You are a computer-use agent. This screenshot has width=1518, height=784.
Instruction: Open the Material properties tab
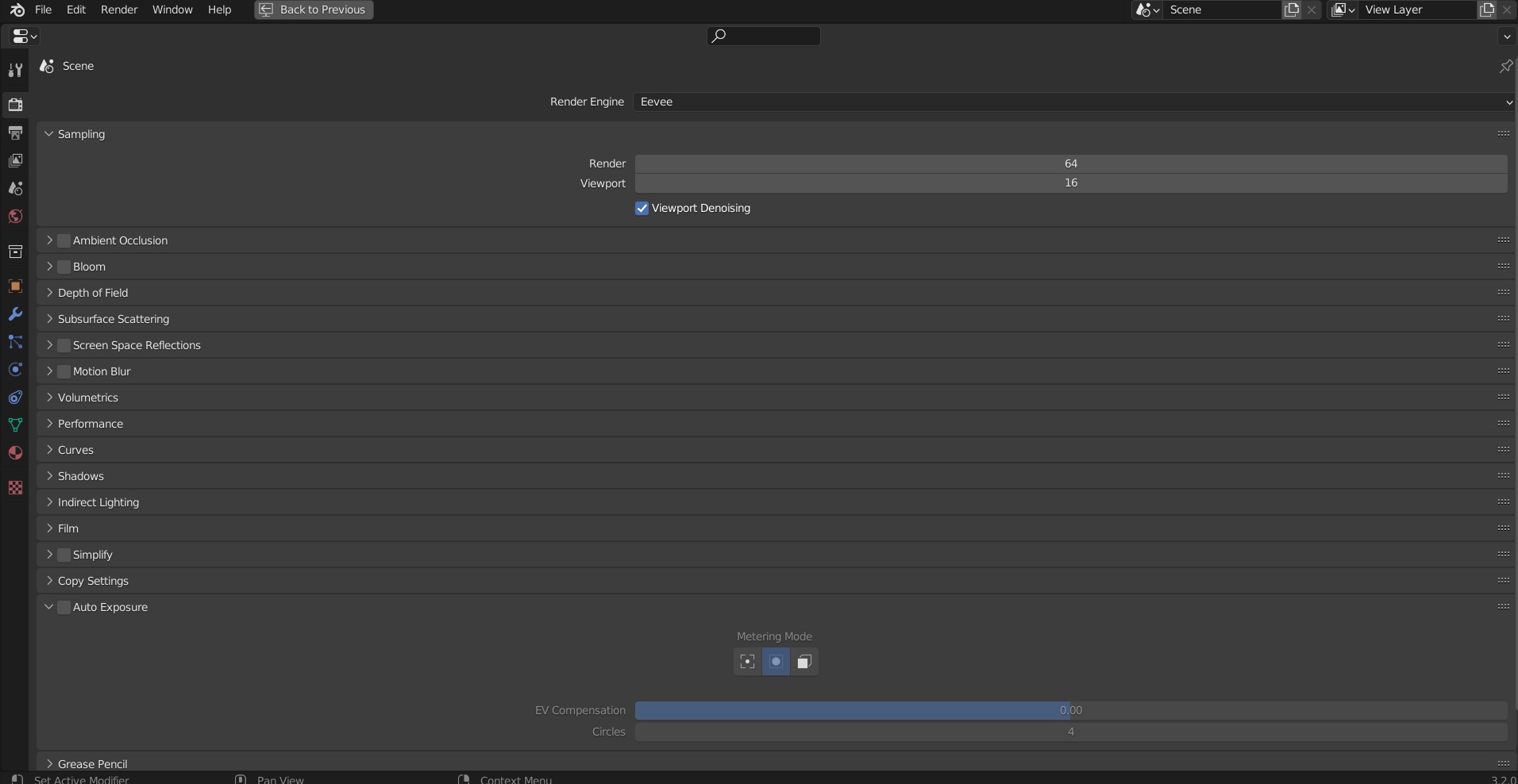tap(15, 452)
